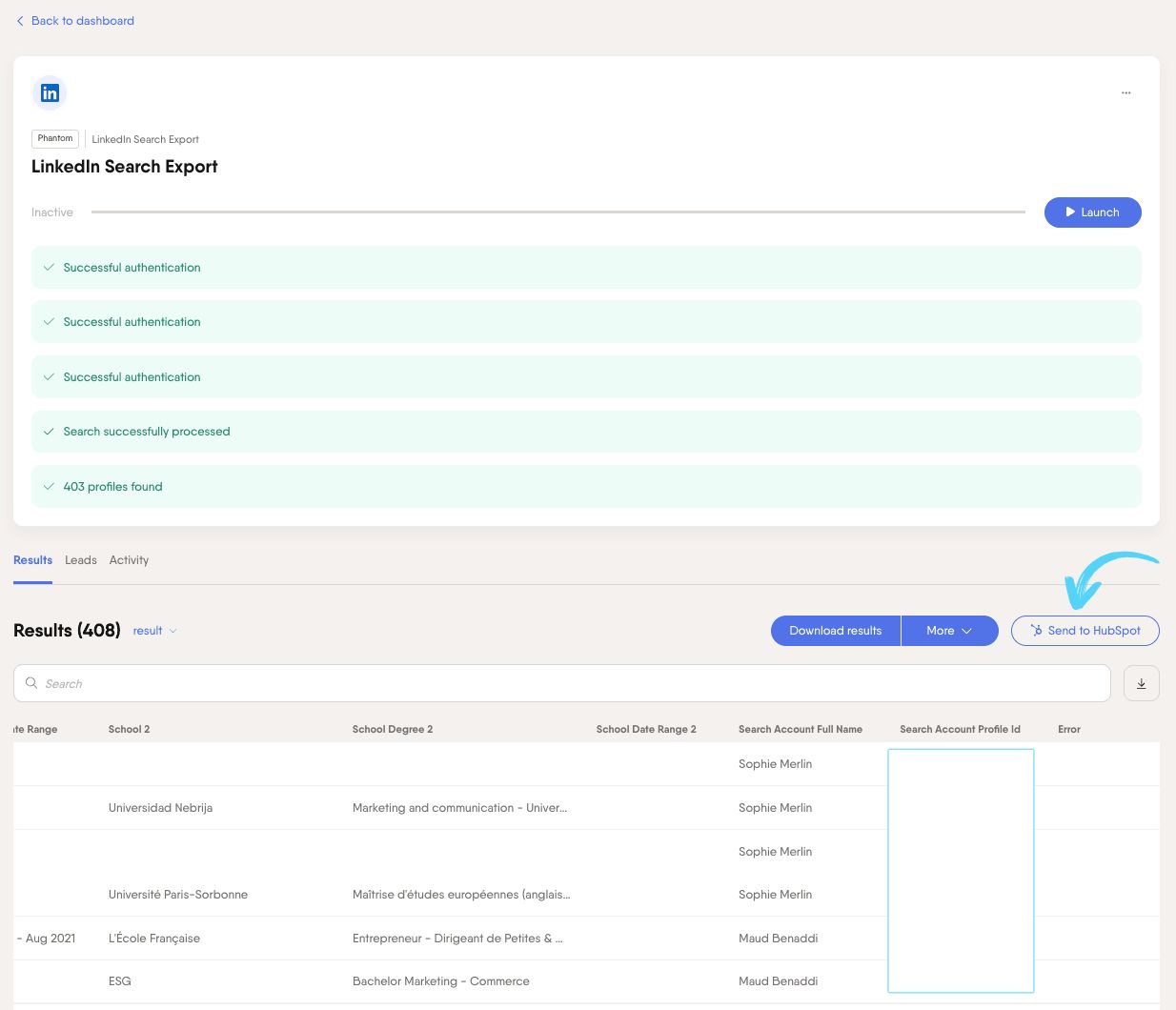Click the LinkedIn Search Export heading
The image size is (1176, 1010).
125,167
